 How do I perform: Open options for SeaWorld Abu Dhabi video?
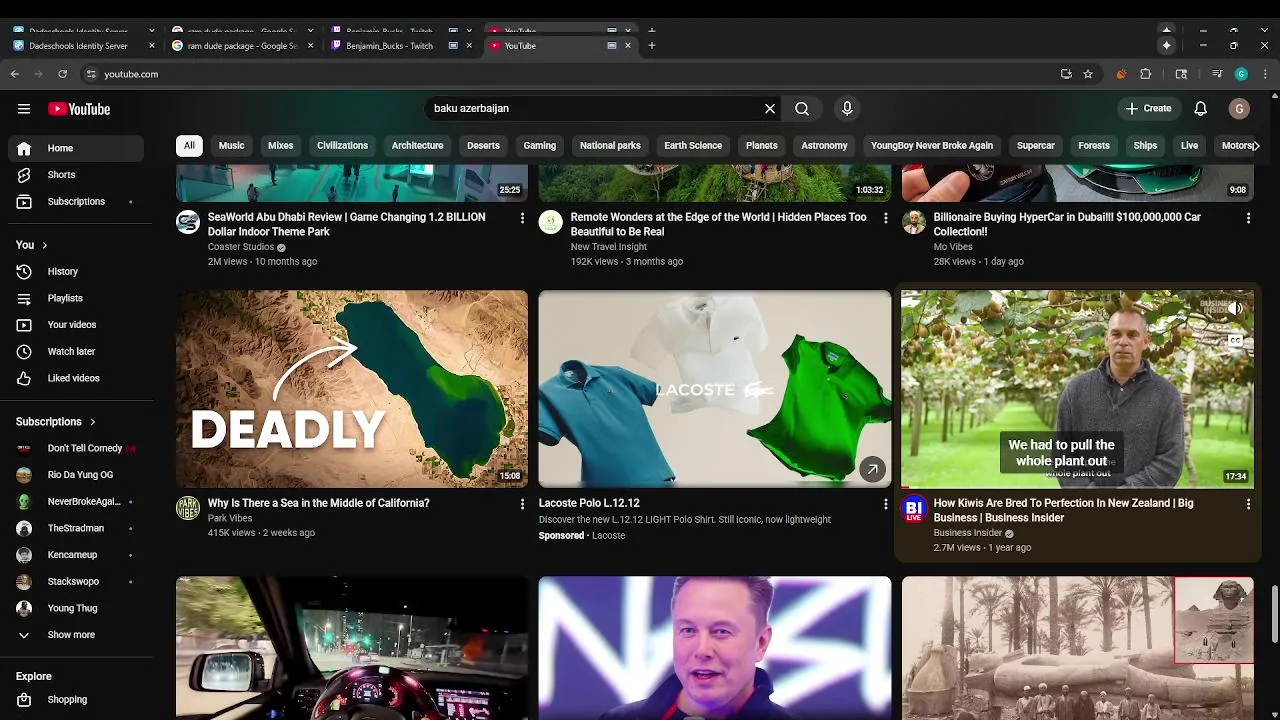point(522,218)
